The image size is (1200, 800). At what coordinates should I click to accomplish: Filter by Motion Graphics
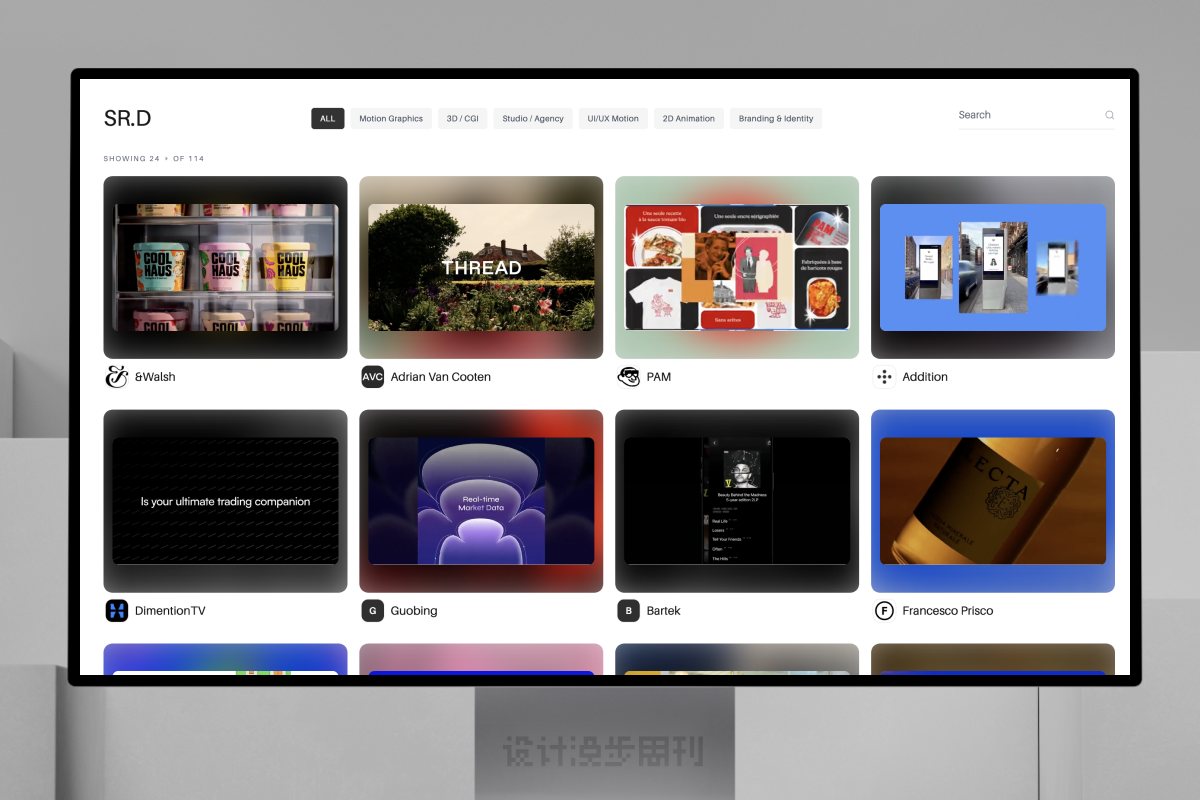391,118
